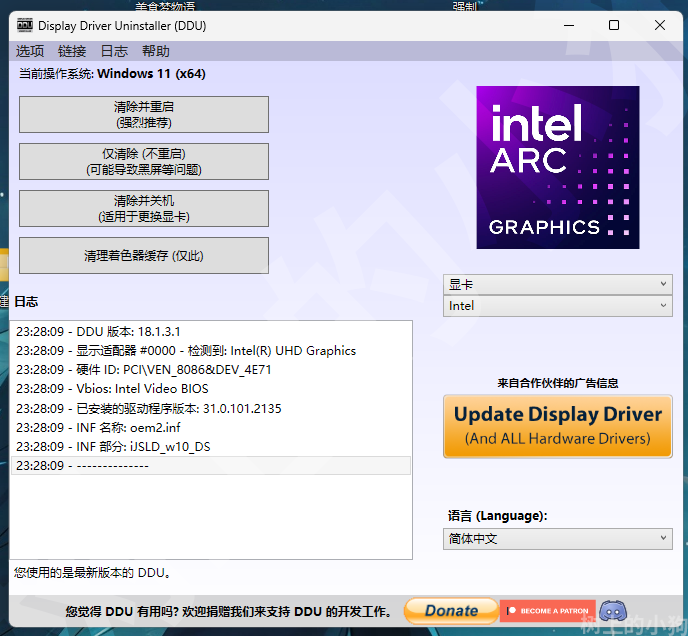Click the Donate button
Image resolution: width=688 pixels, height=636 pixels.
(451, 611)
